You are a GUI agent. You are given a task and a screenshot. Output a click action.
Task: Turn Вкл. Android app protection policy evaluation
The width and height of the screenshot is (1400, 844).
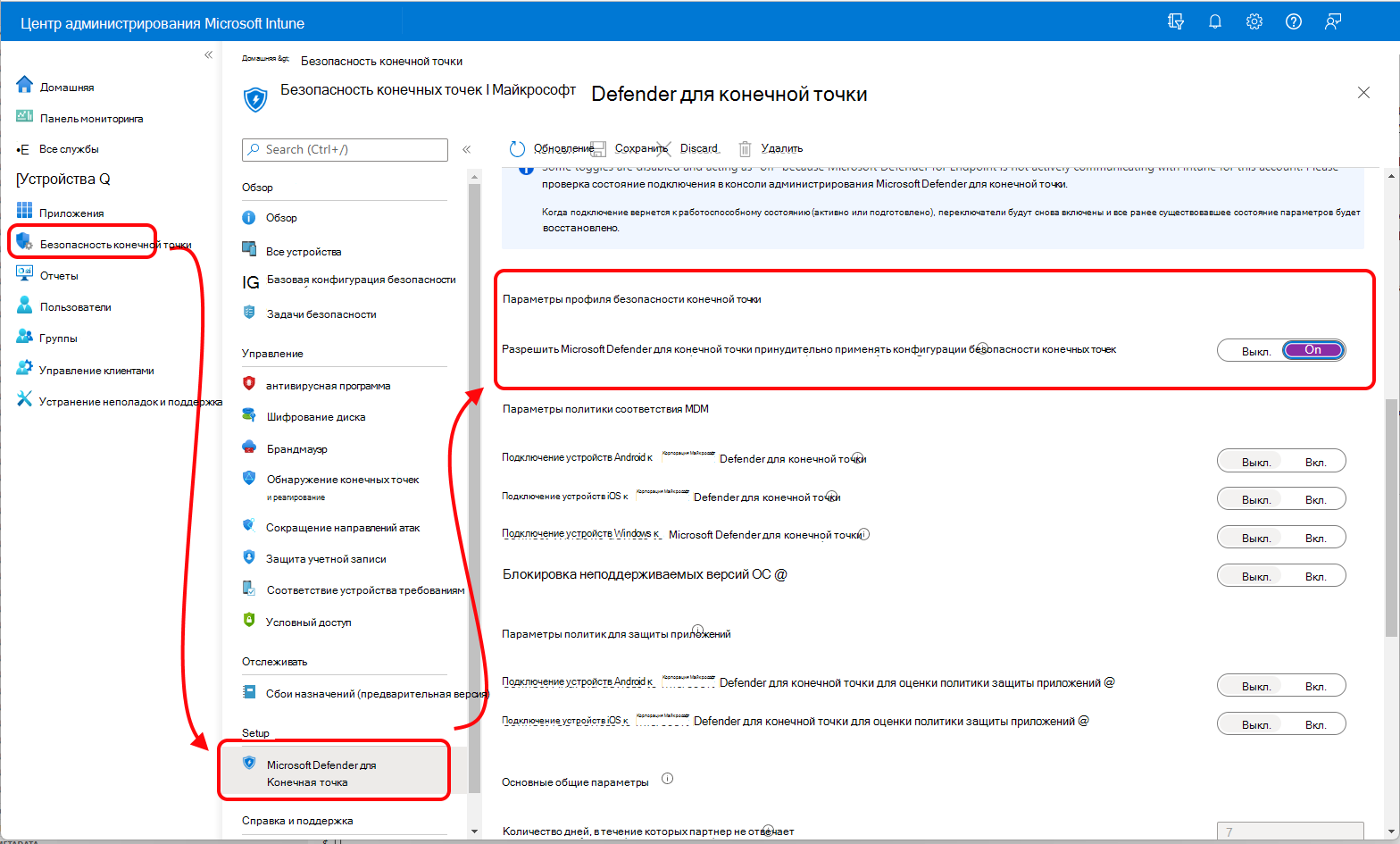(1314, 686)
